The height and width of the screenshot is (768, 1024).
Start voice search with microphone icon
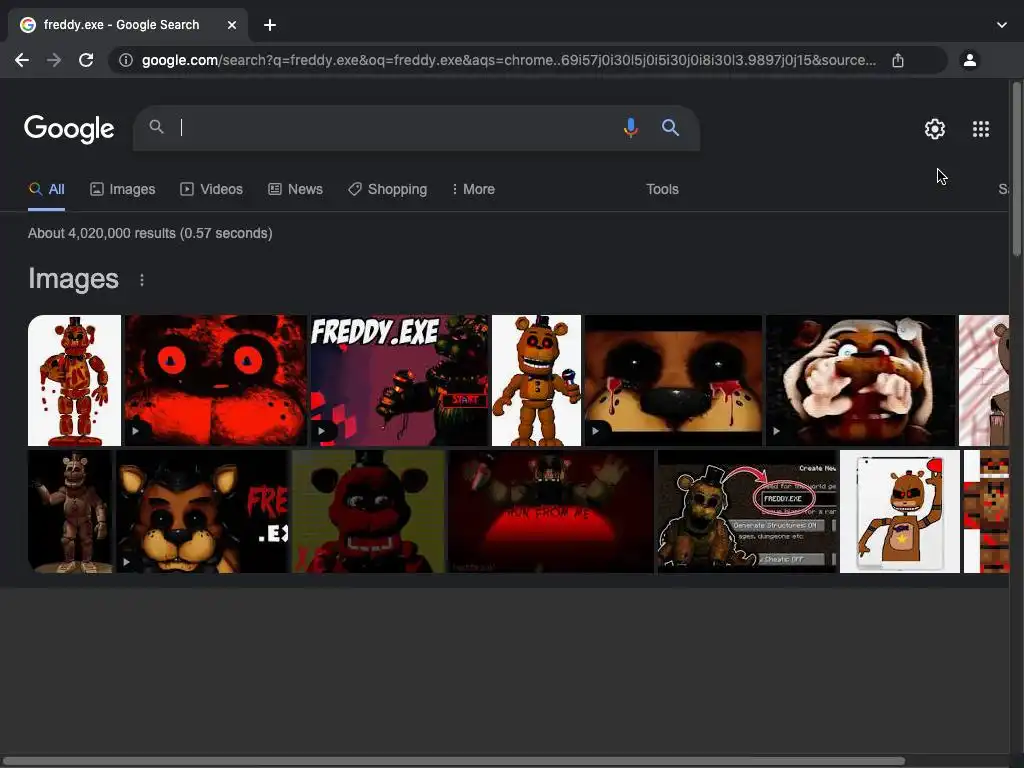pos(630,127)
